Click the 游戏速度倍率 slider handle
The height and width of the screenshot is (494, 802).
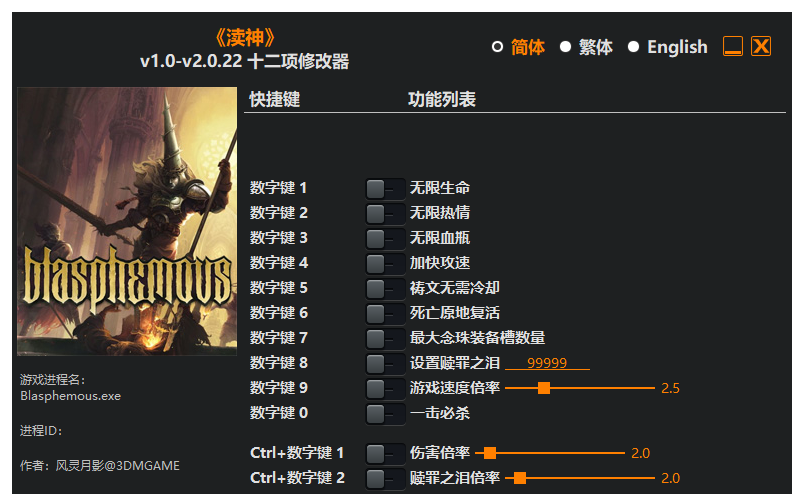pyautogui.click(x=544, y=388)
